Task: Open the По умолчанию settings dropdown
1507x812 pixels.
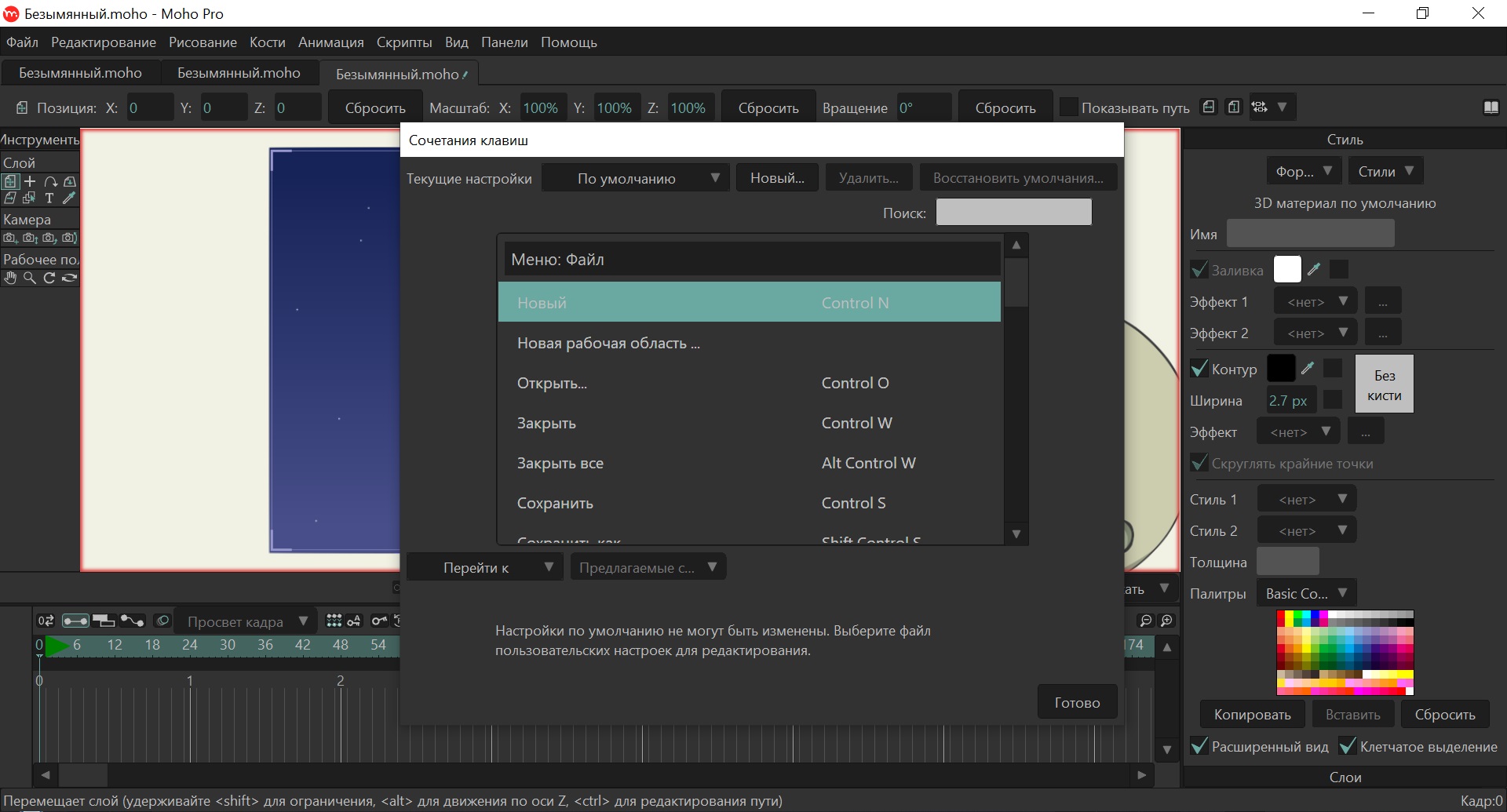Action: pyautogui.click(x=636, y=178)
